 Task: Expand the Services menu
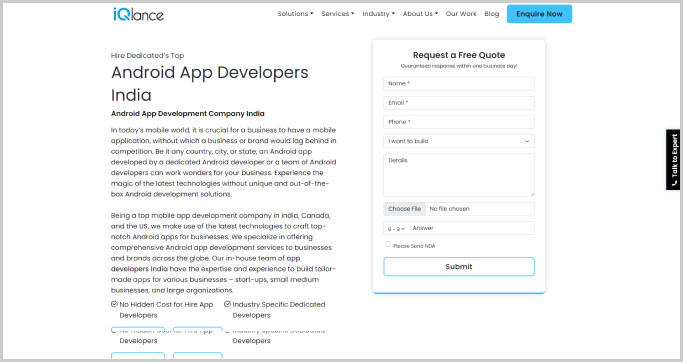(x=338, y=14)
